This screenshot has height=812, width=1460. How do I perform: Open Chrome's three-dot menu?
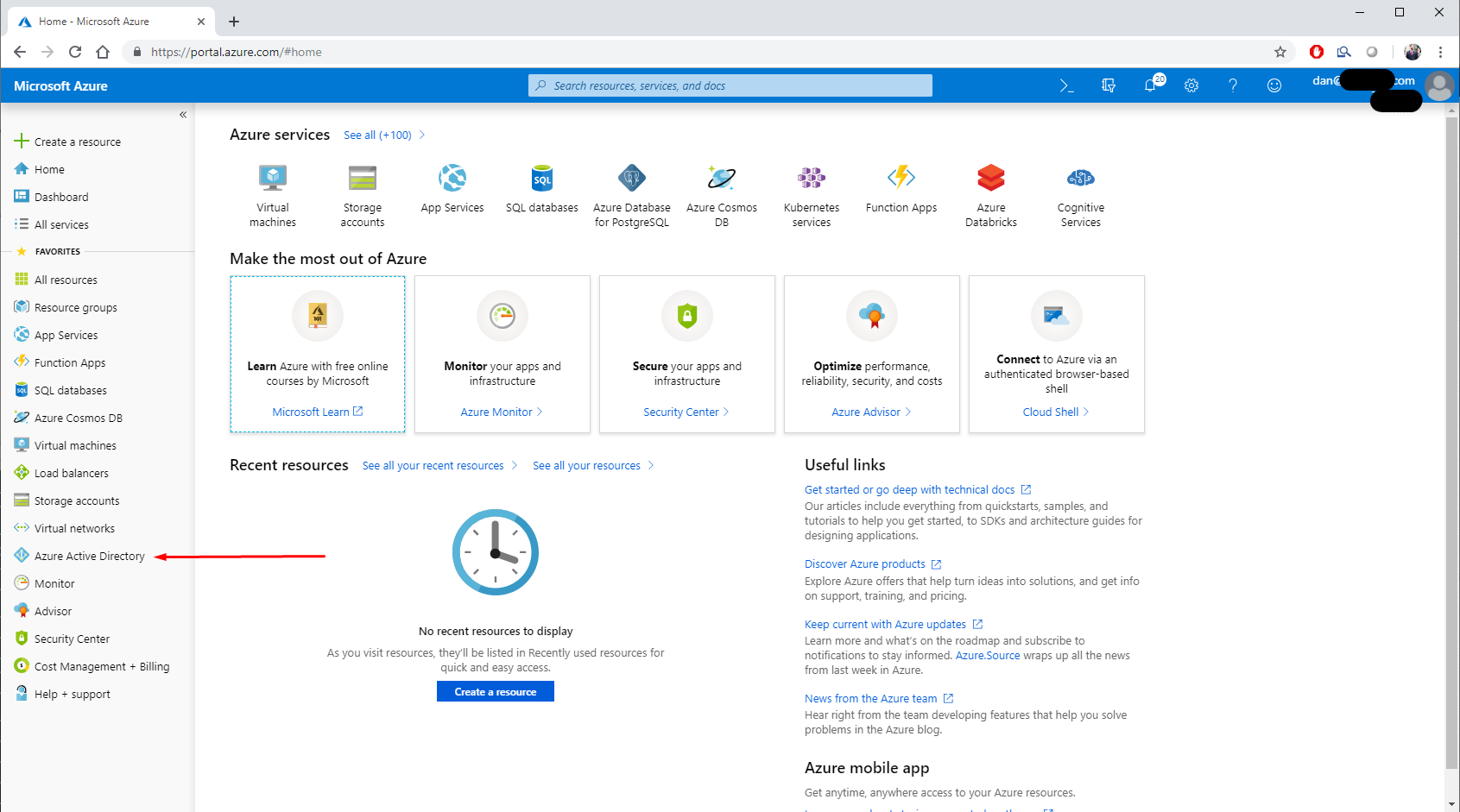(1440, 52)
